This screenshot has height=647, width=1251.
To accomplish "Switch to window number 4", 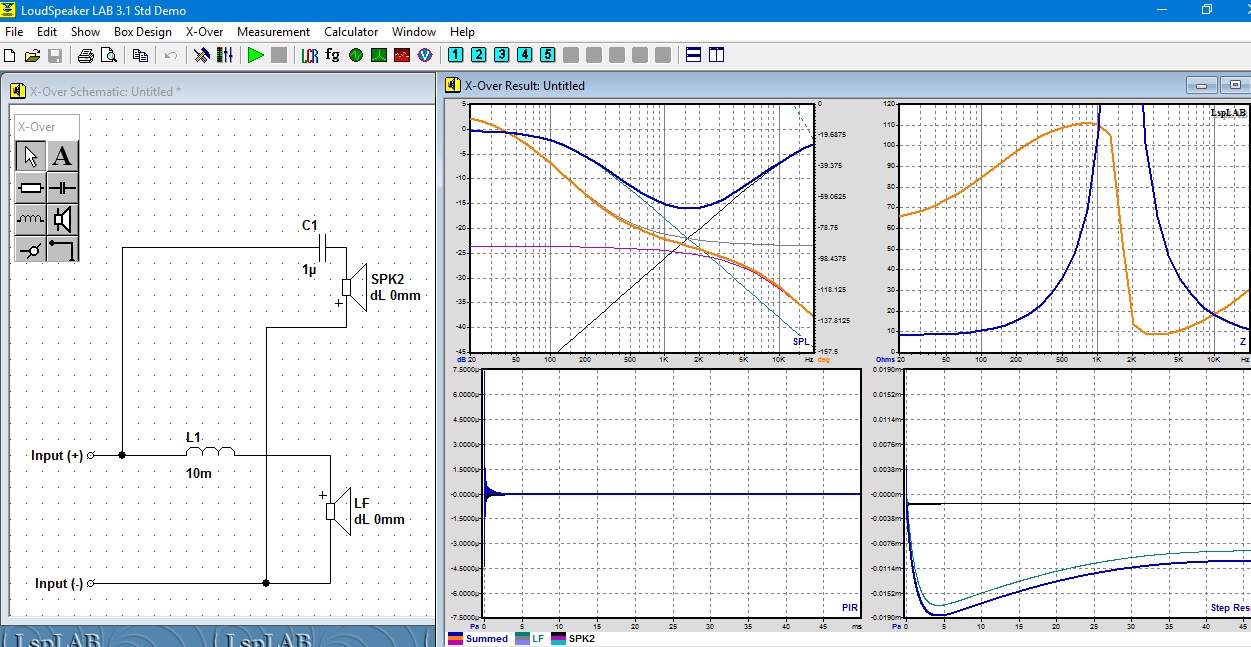I will [x=525, y=54].
